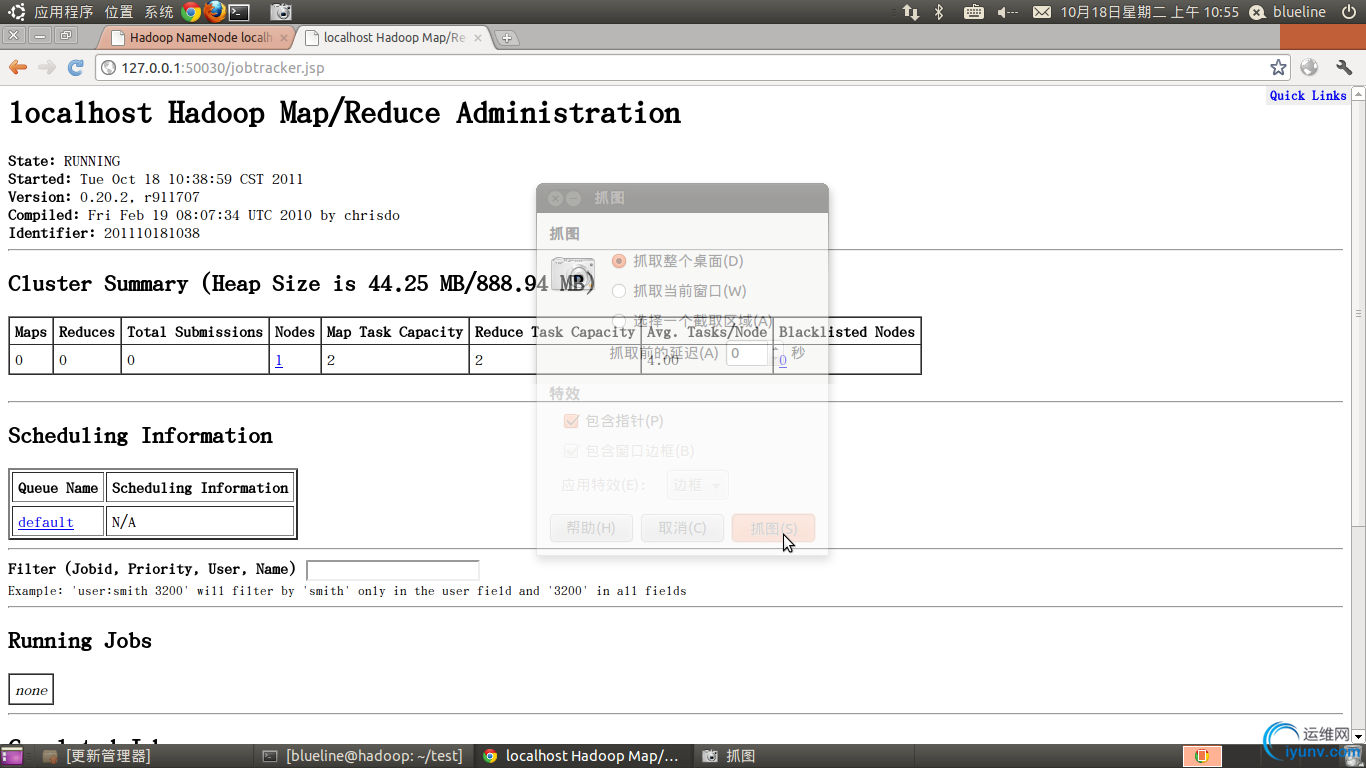Click the Ubuntu logo in the top panel
The width and height of the screenshot is (1366, 768).
coord(17,12)
